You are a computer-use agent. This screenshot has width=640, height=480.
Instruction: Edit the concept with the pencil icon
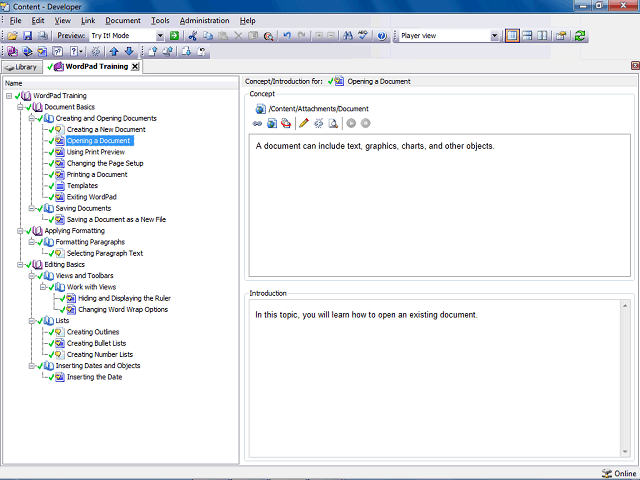pos(304,123)
